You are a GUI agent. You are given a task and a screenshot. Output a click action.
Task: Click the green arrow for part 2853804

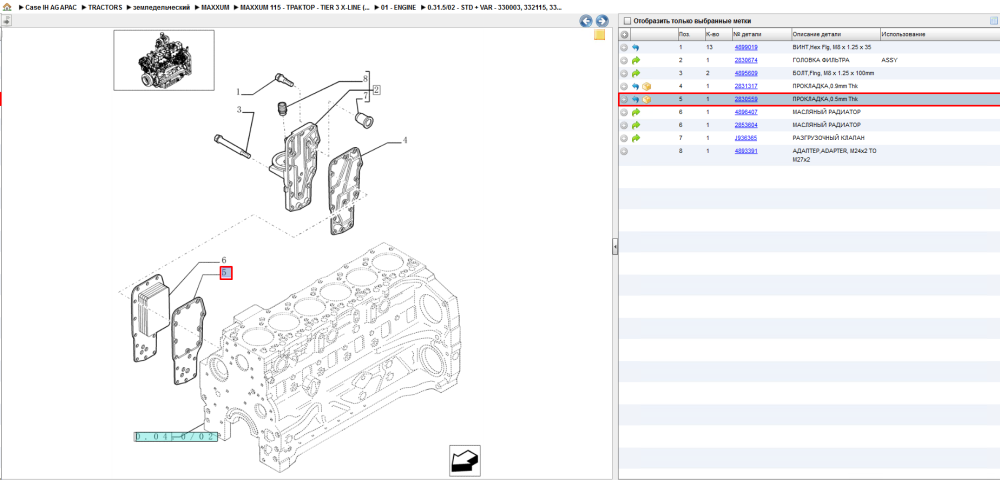pos(636,125)
